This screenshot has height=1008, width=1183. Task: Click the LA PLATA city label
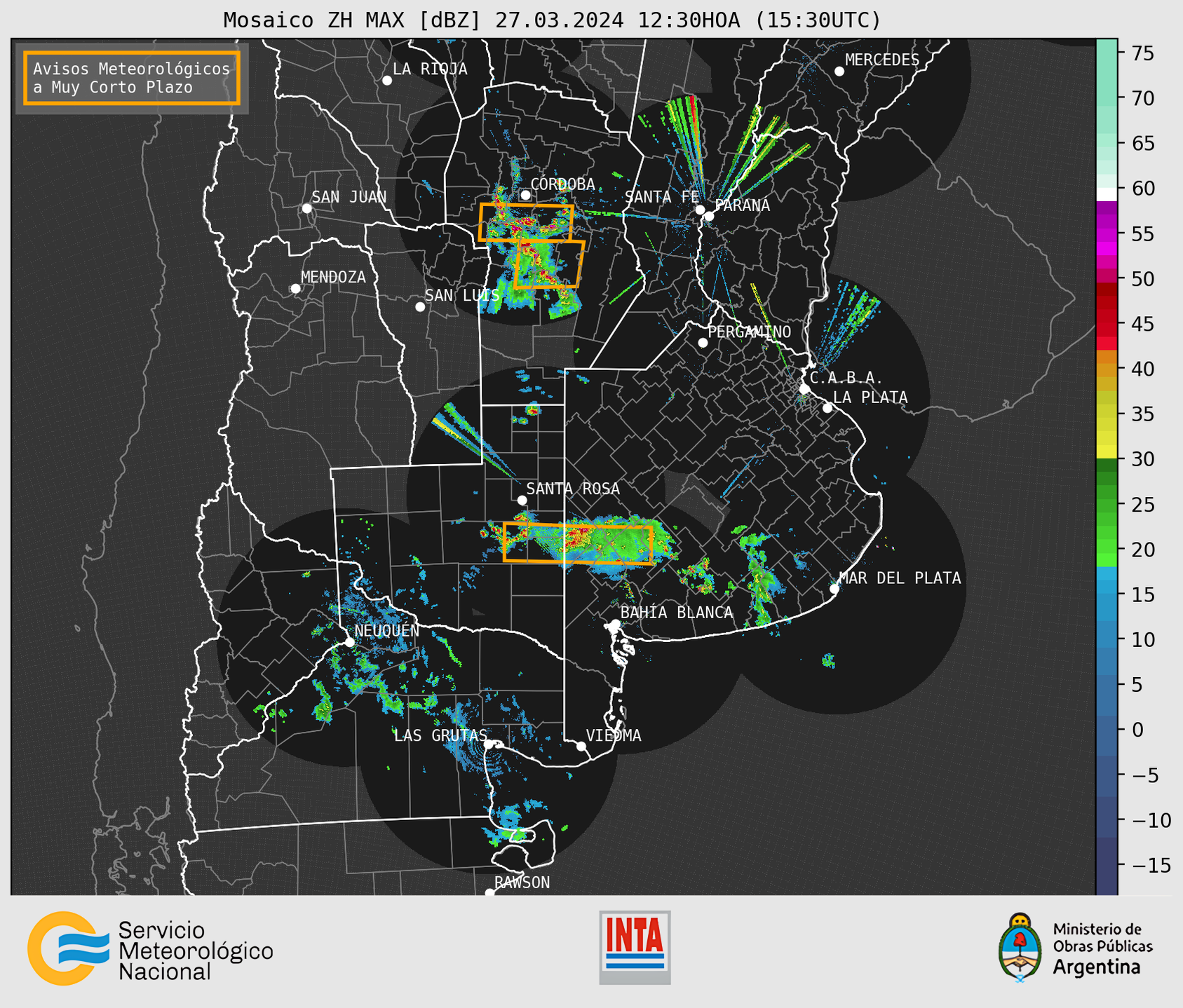pyautogui.click(x=870, y=397)
